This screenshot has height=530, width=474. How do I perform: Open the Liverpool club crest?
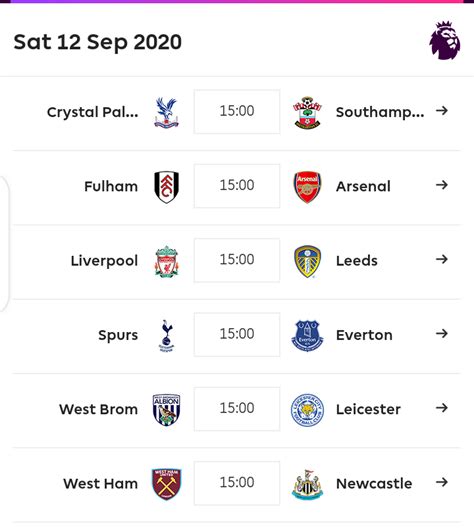[166, 261]
